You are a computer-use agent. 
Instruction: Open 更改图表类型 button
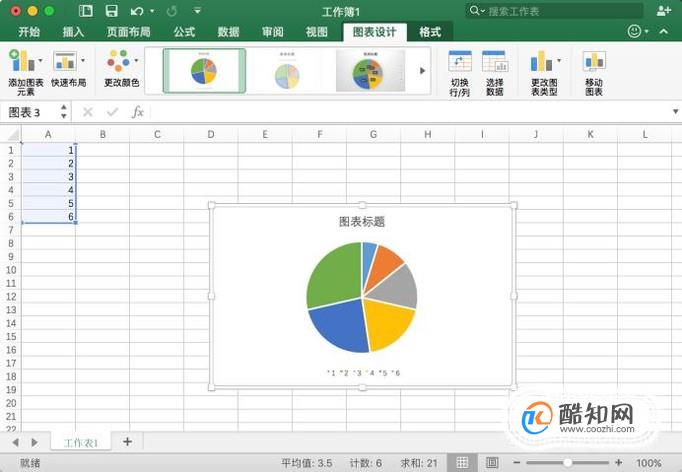point(544,73)
